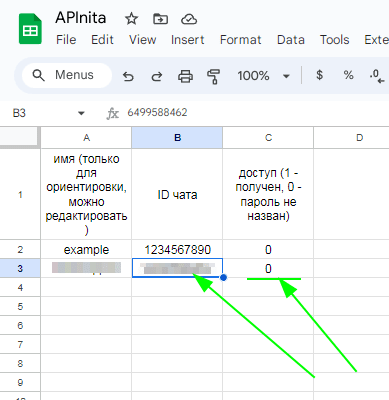
Task: Select row 5 header
Action: (20, 306)
